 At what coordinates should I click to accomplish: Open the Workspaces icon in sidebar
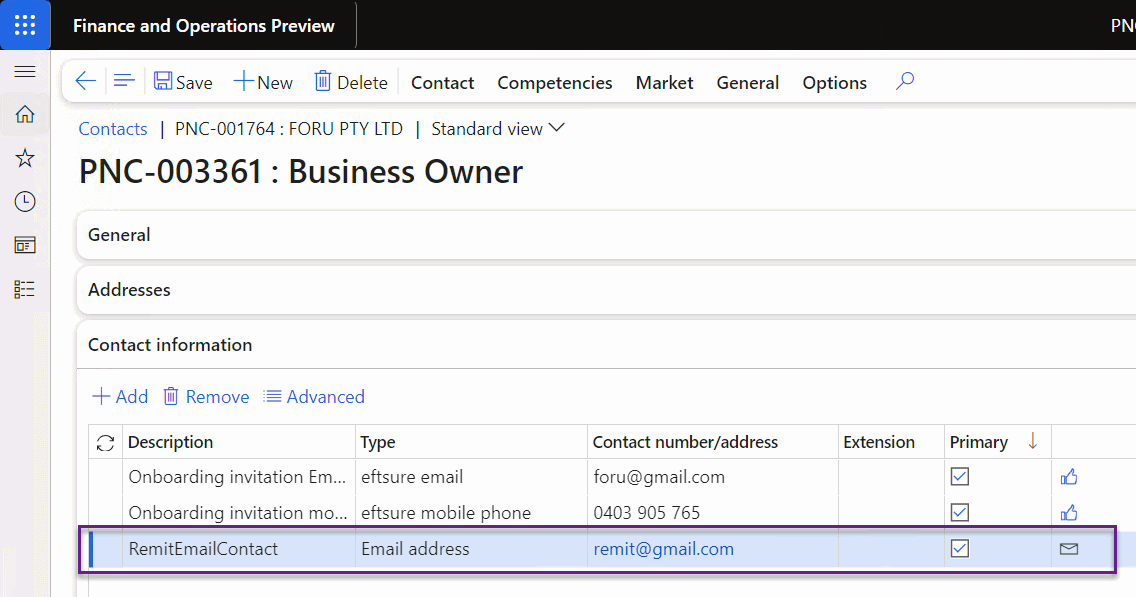pyautogui.click(x=25, y=246)
